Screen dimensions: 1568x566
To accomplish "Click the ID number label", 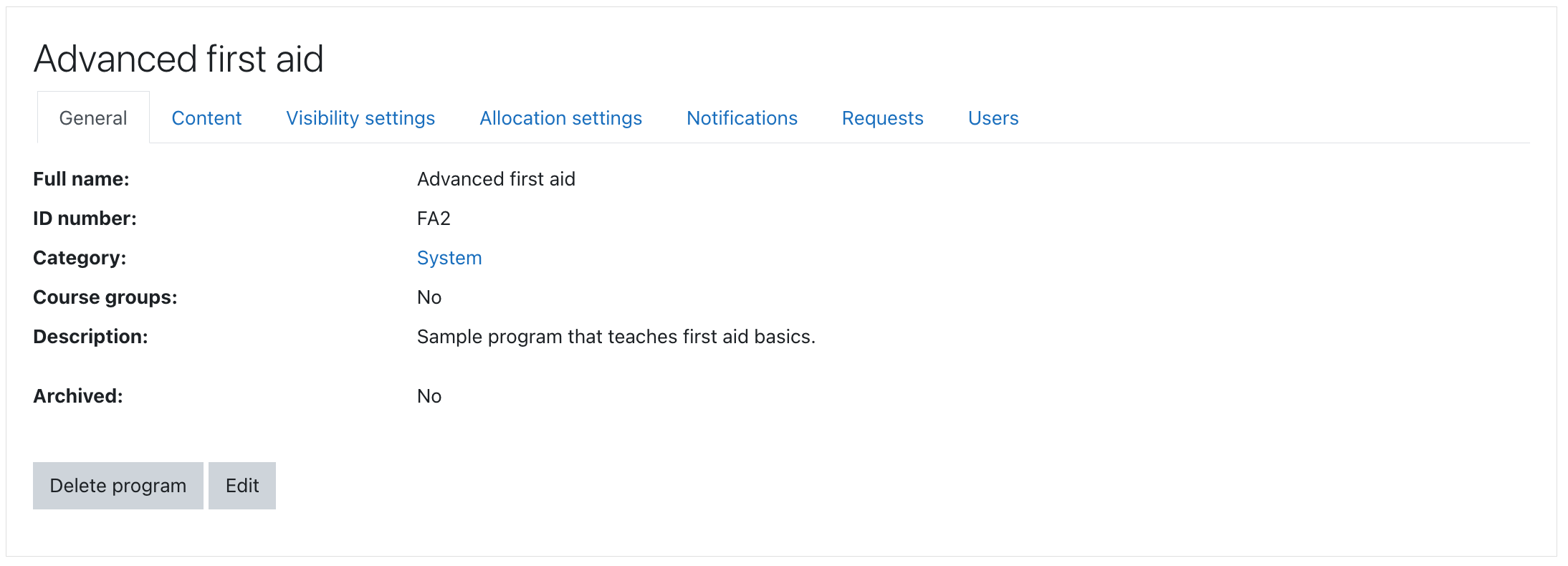I will point(85,219).
